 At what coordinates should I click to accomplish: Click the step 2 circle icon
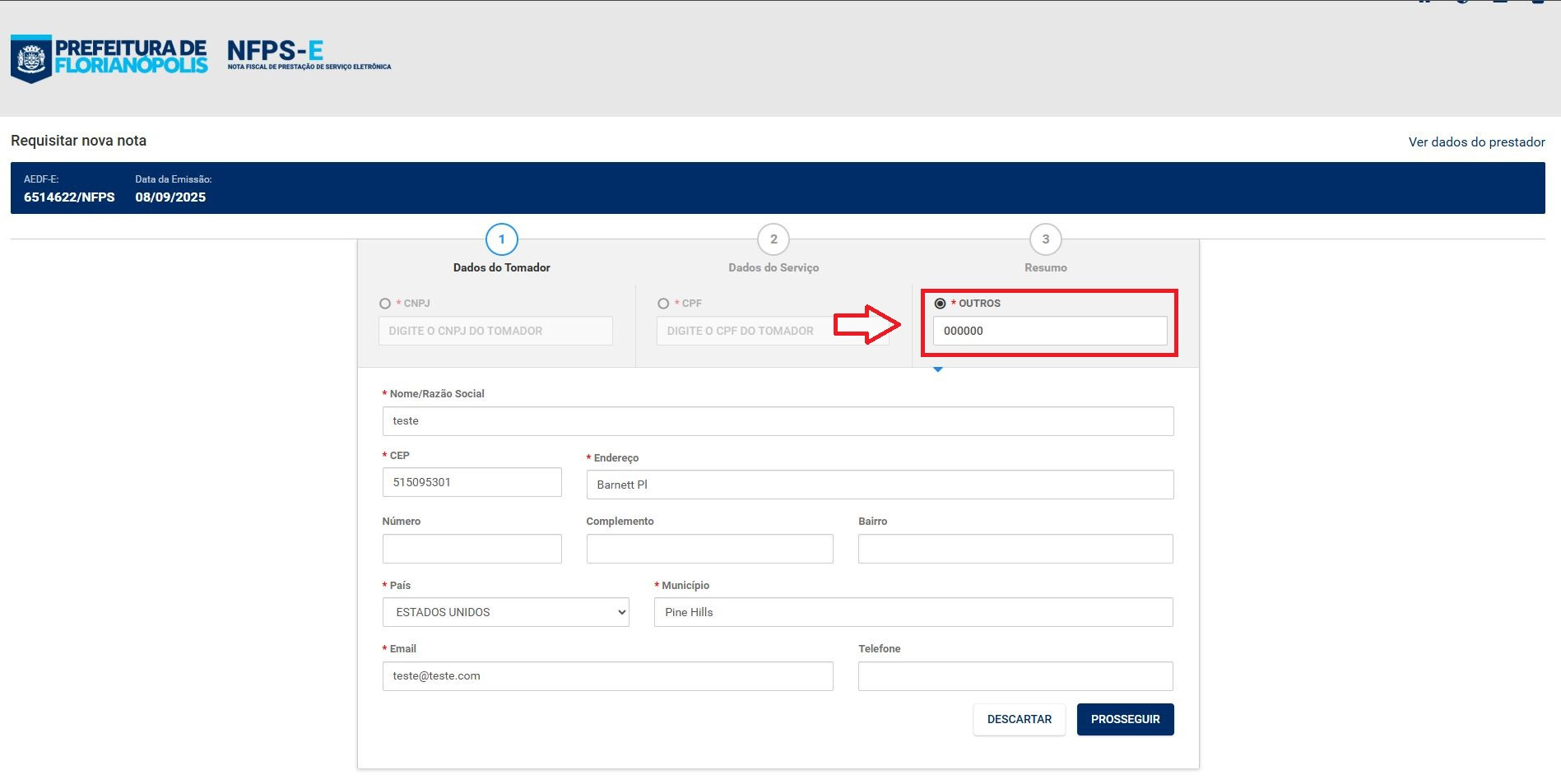pos(773,239)
